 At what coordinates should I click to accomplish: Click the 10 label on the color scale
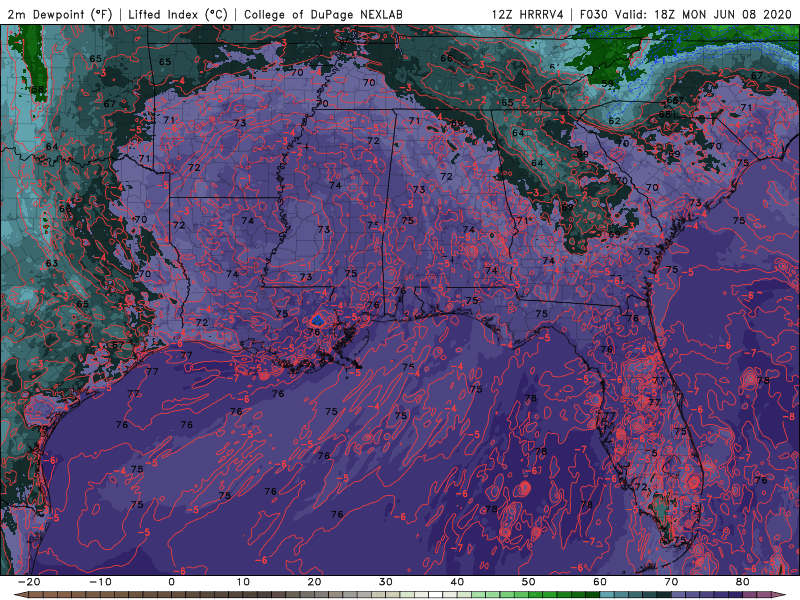(x=243, y=582)
